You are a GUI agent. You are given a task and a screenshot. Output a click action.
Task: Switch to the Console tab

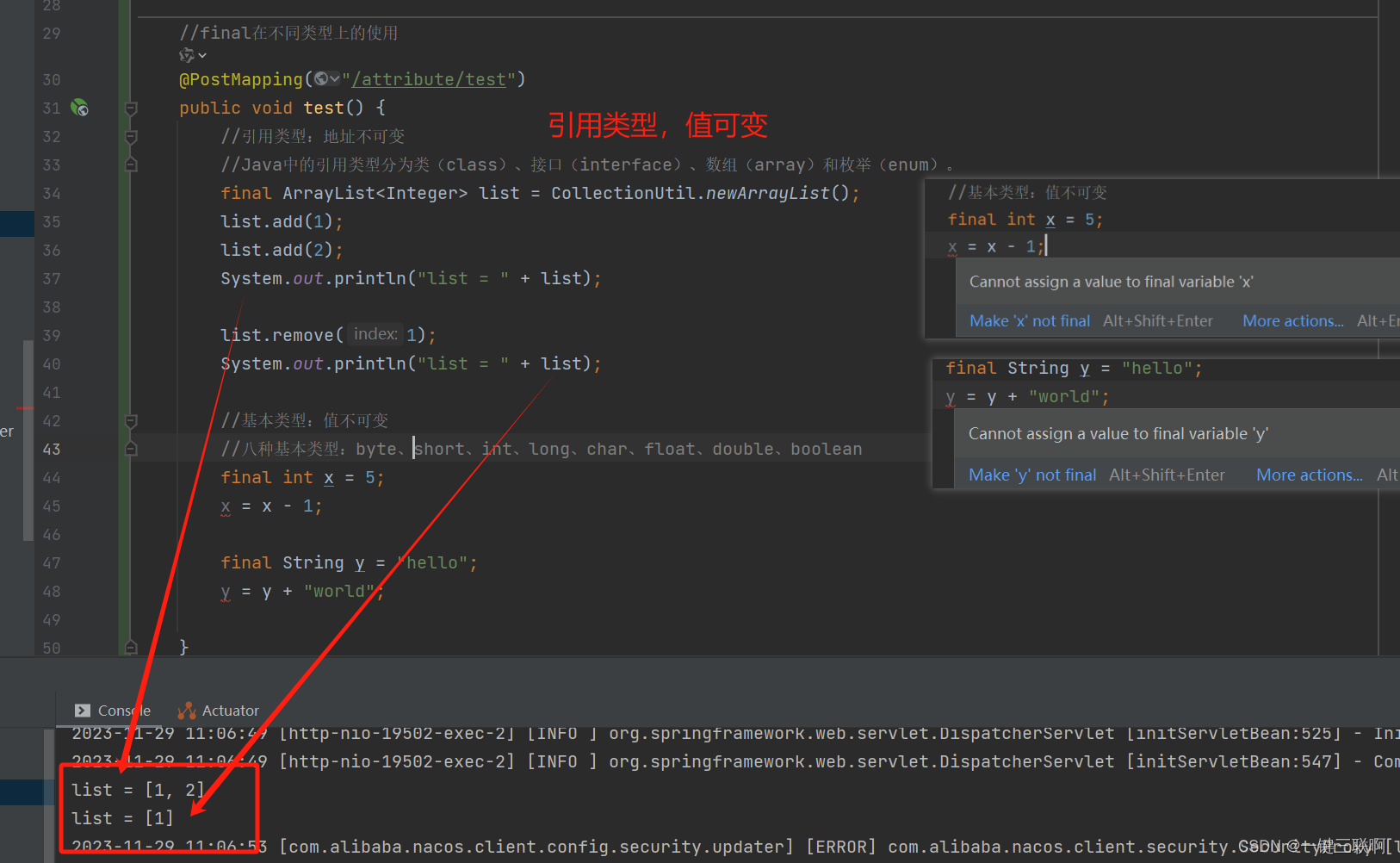(x=126, y=710)
